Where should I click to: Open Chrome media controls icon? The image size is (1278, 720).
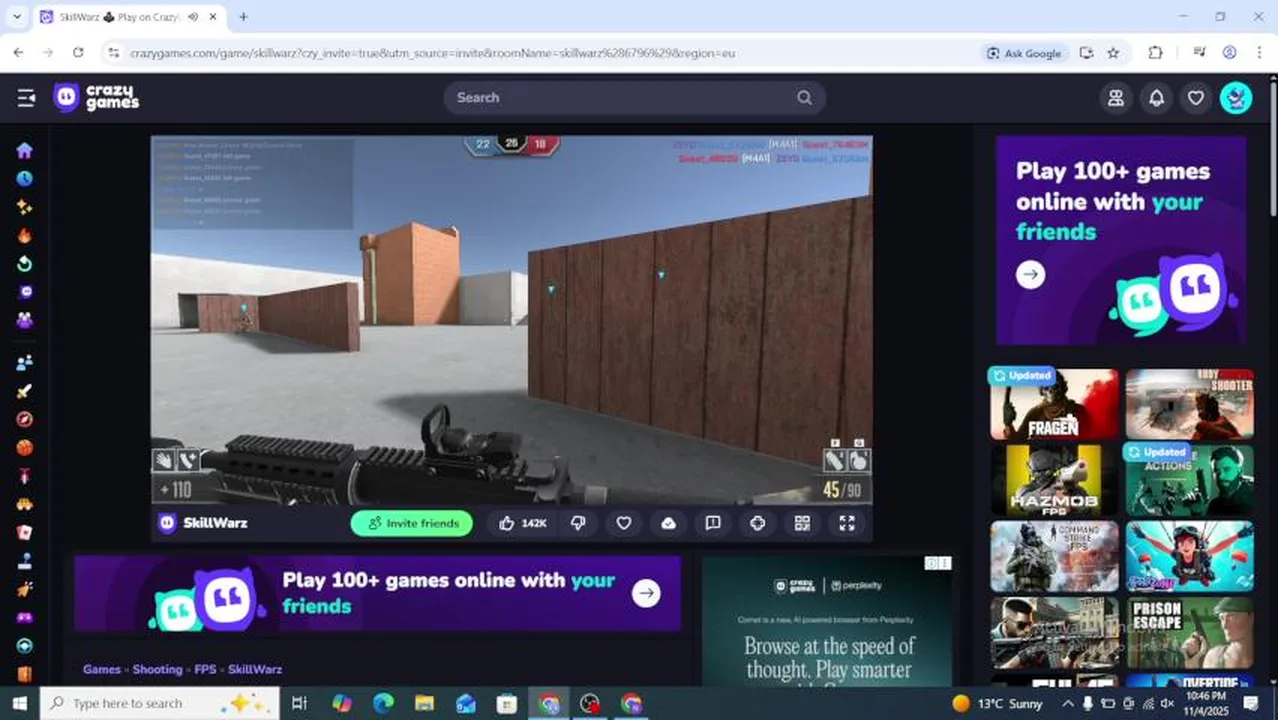[x=1199, y=53]
